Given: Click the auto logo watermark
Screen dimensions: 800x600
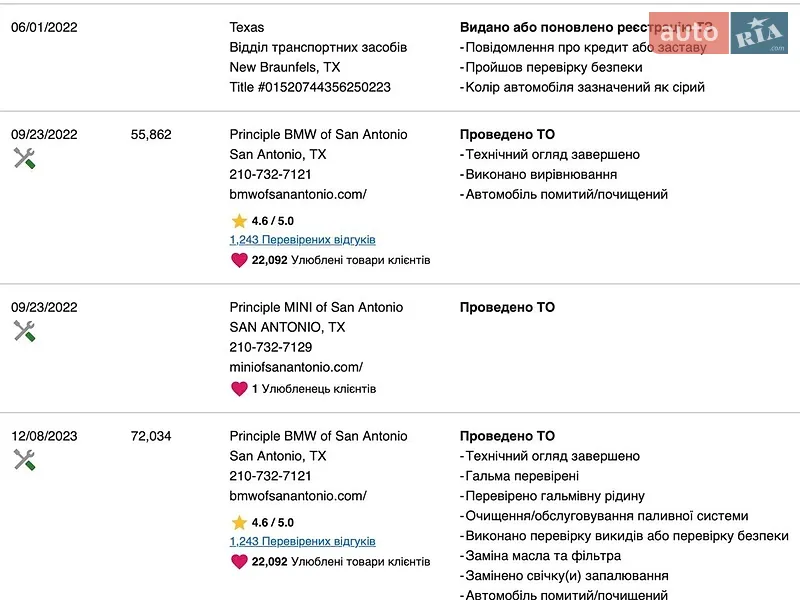Looking at the screenshot, I should click(x=689, y=33).
